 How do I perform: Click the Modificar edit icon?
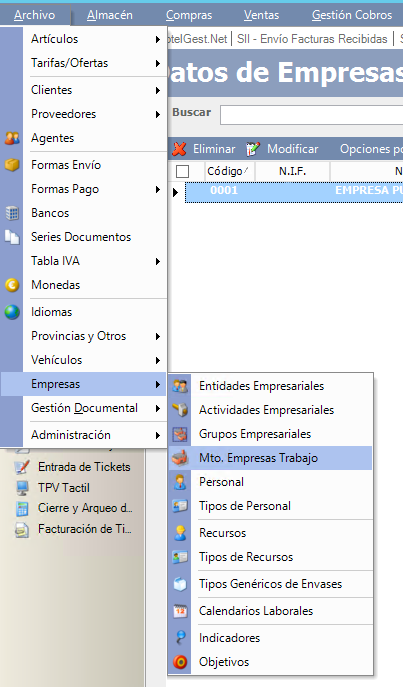[x=253, y=149]
